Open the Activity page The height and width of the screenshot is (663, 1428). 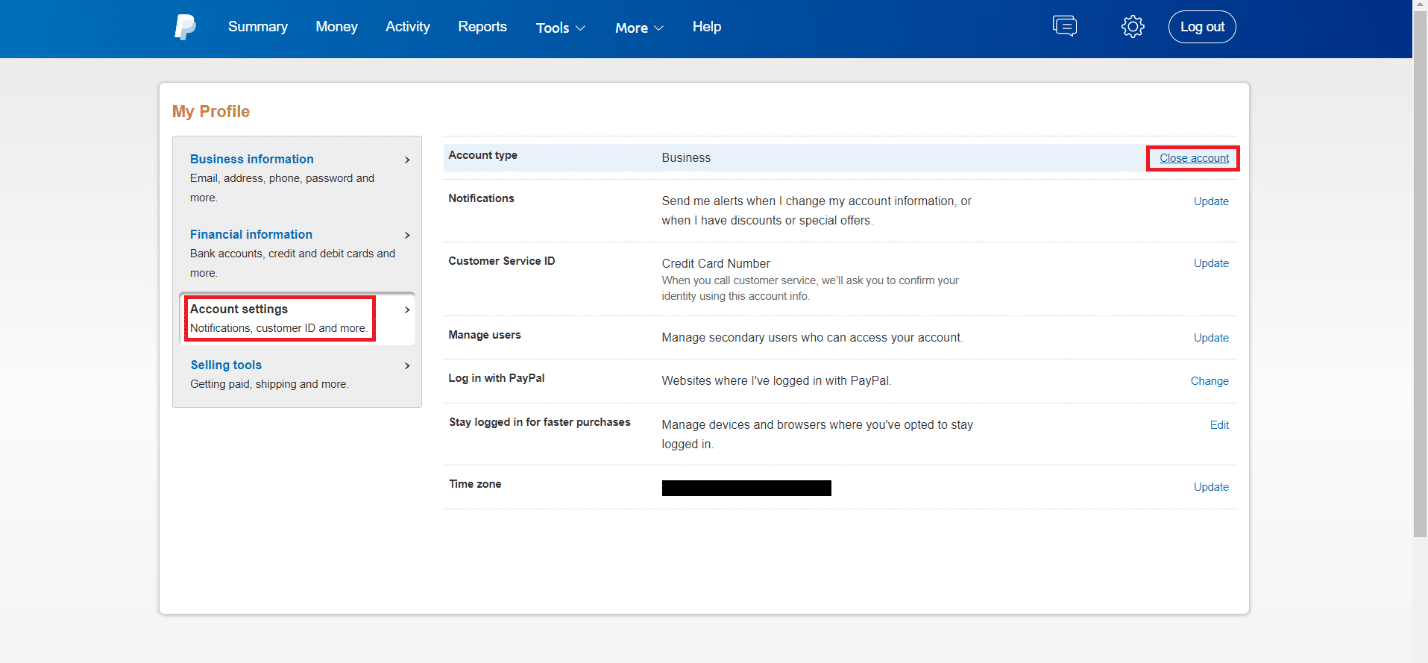click(x=408, y=27)
